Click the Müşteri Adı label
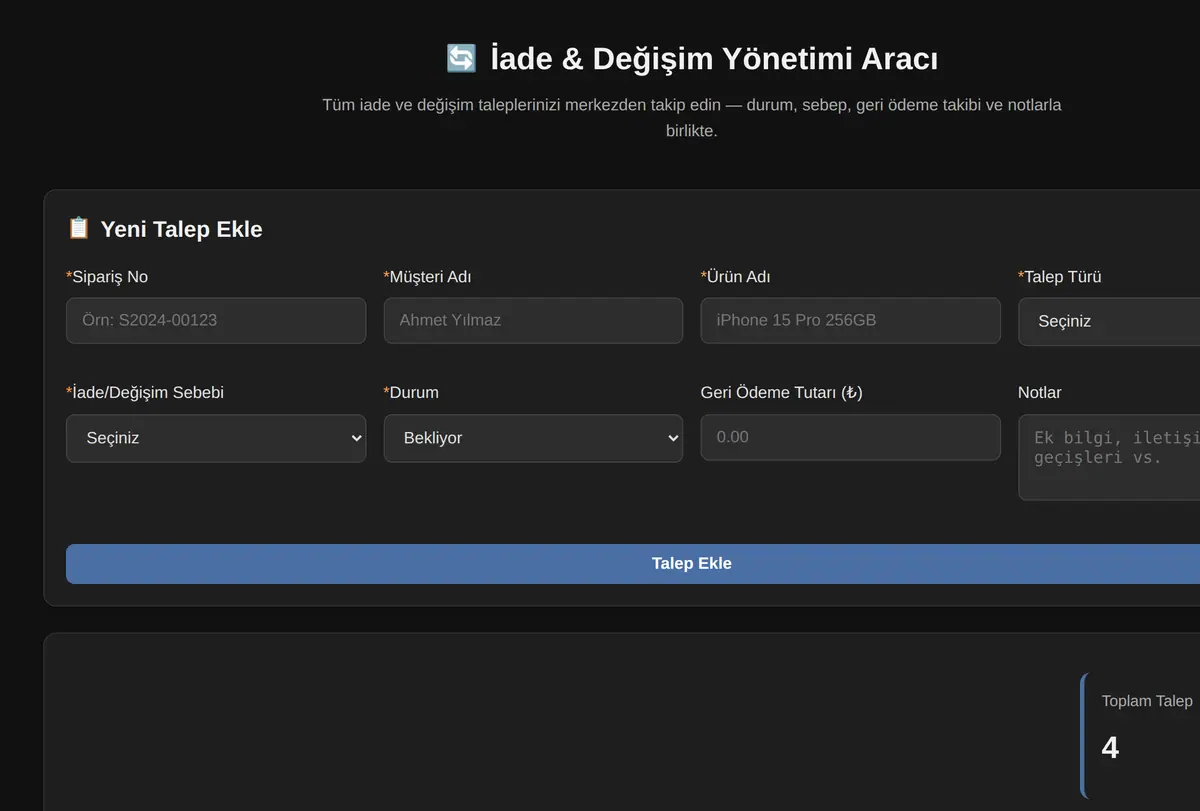 point(427,277)
